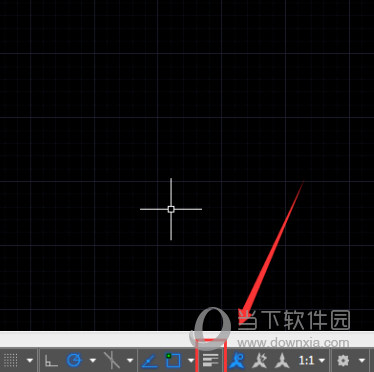
Task: Open annotation scale 1:1 dropdown
Action: (x=312, y=360)
